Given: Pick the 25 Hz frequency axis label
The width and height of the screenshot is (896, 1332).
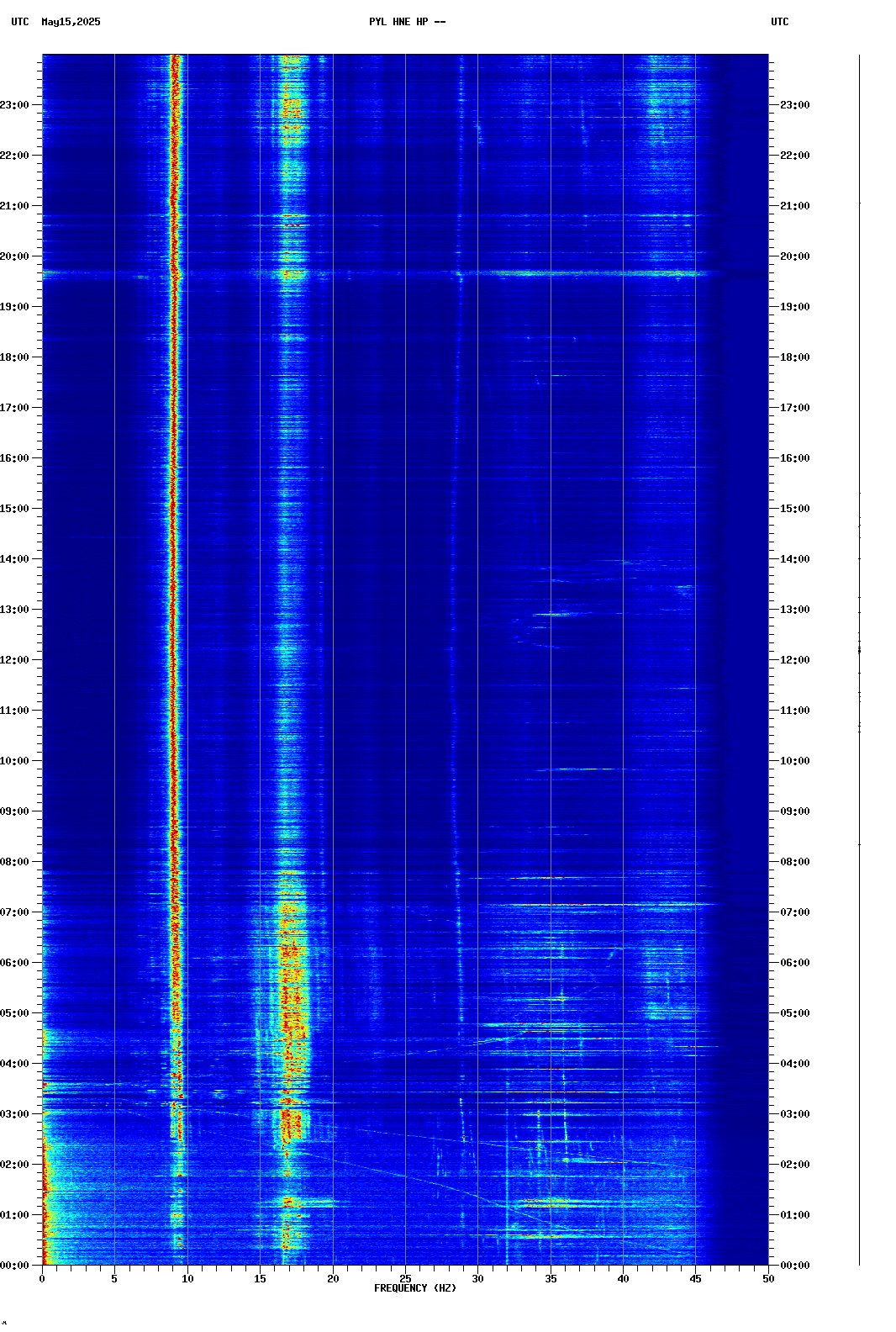Looking at the screenshot, I should [x=405, y=1279].
